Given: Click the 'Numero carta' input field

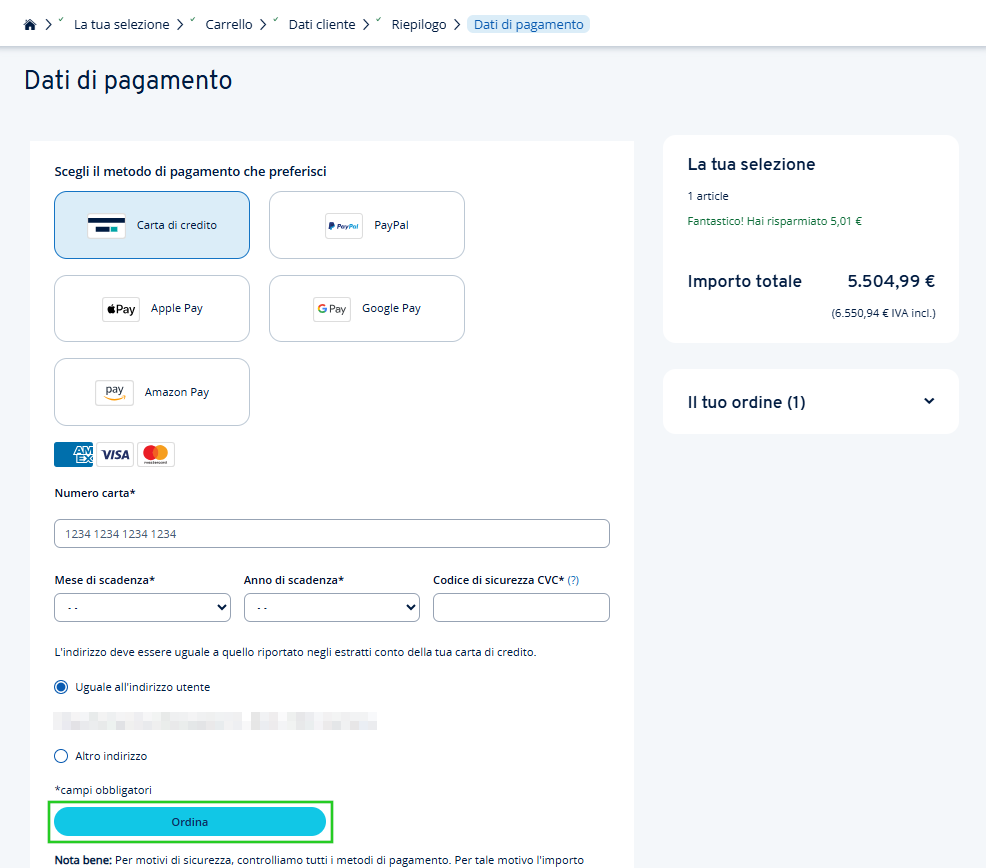Looking at the screenshot, I should (331, 533).
